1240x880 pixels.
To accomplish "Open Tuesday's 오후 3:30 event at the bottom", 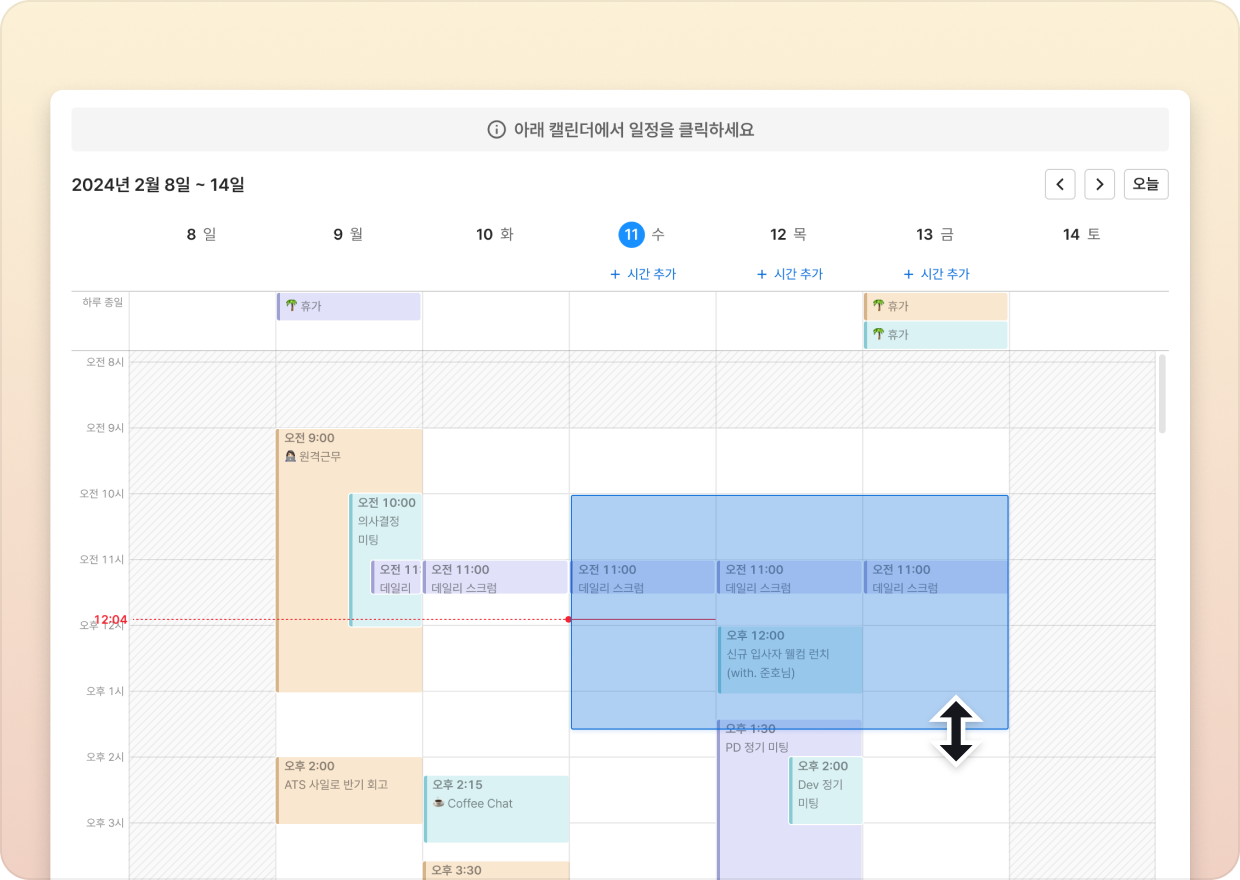I will pyautogui.click(x=496, y=871).
